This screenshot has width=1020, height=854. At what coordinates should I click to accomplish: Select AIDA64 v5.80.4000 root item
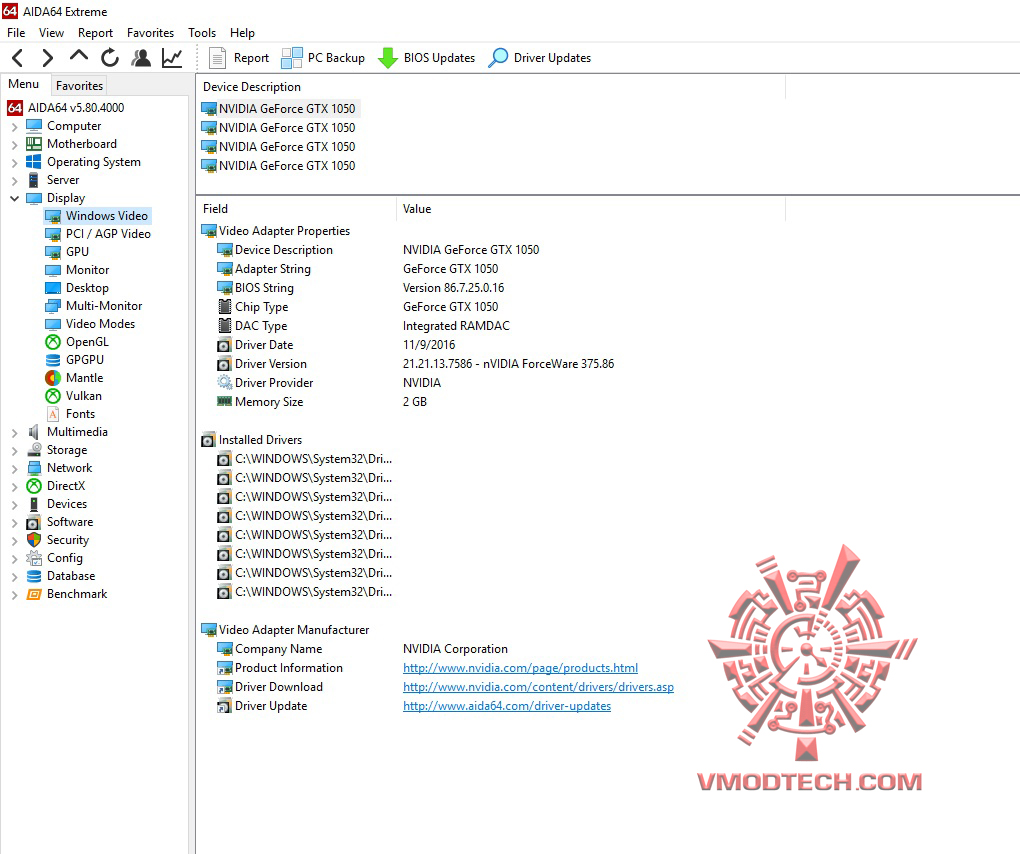point(66,107)
